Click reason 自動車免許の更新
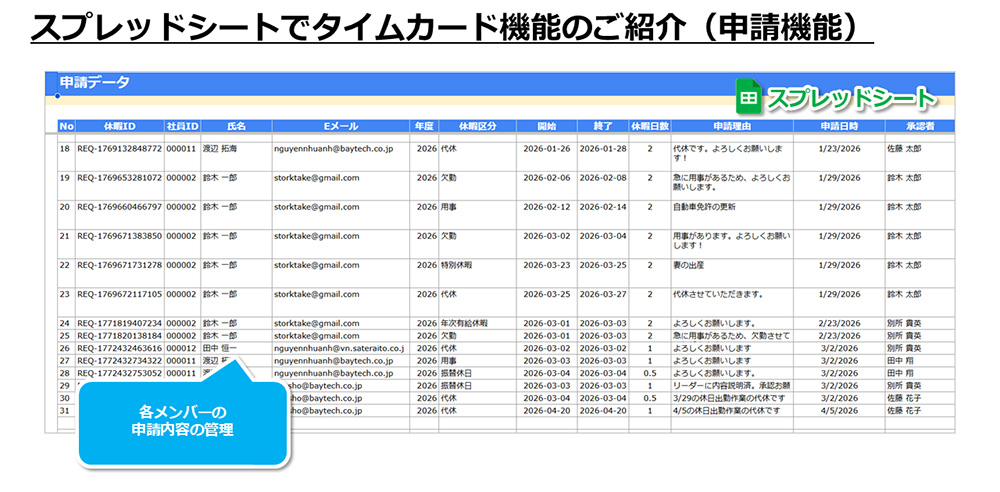1000x492 pixels. pos(704,207)
